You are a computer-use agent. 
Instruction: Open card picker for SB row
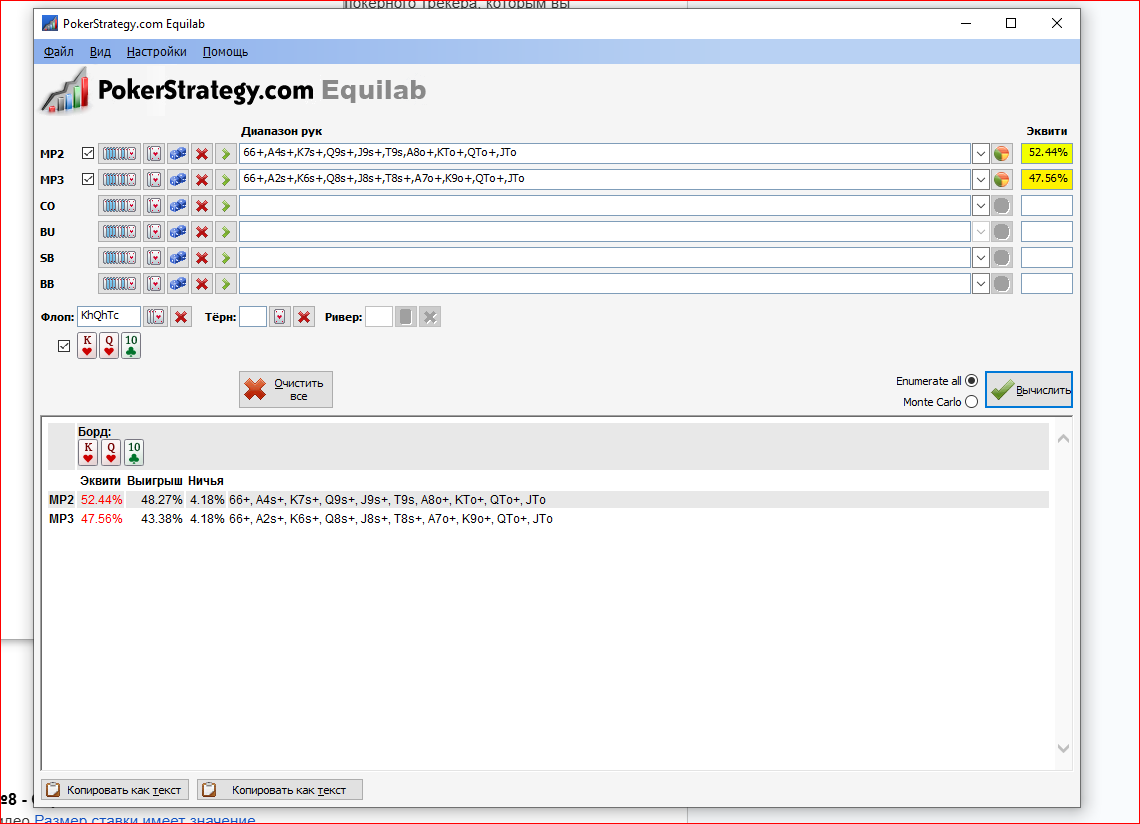154,258
